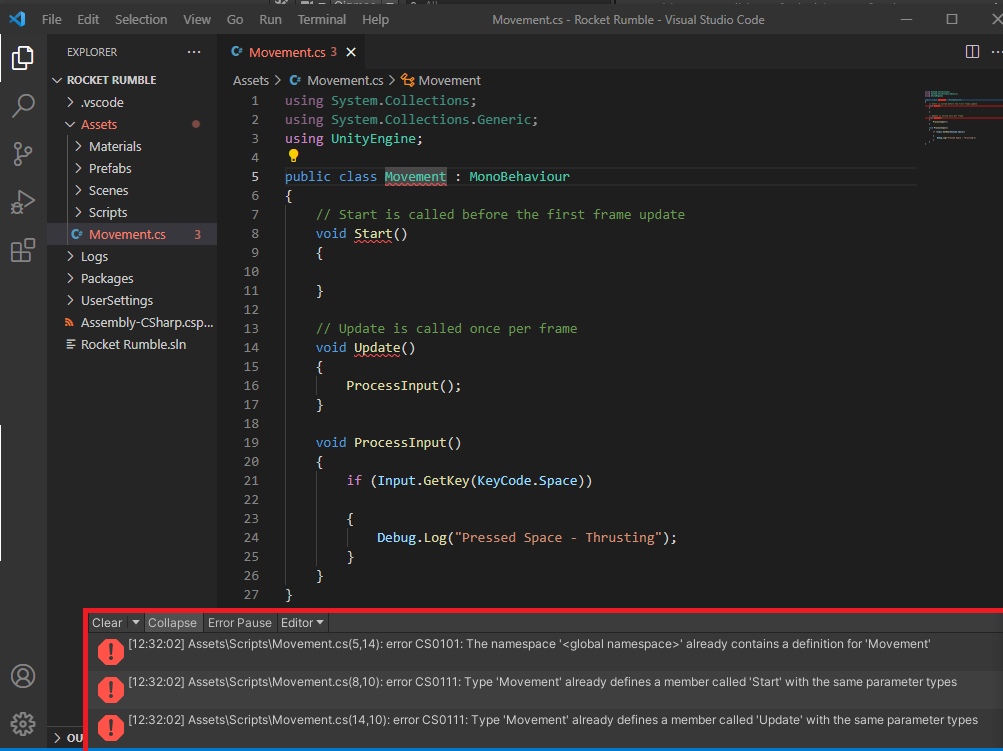Open the Clear dropdown arrow
Viewport: 1003px width, 751px height.
click(135, 622)
